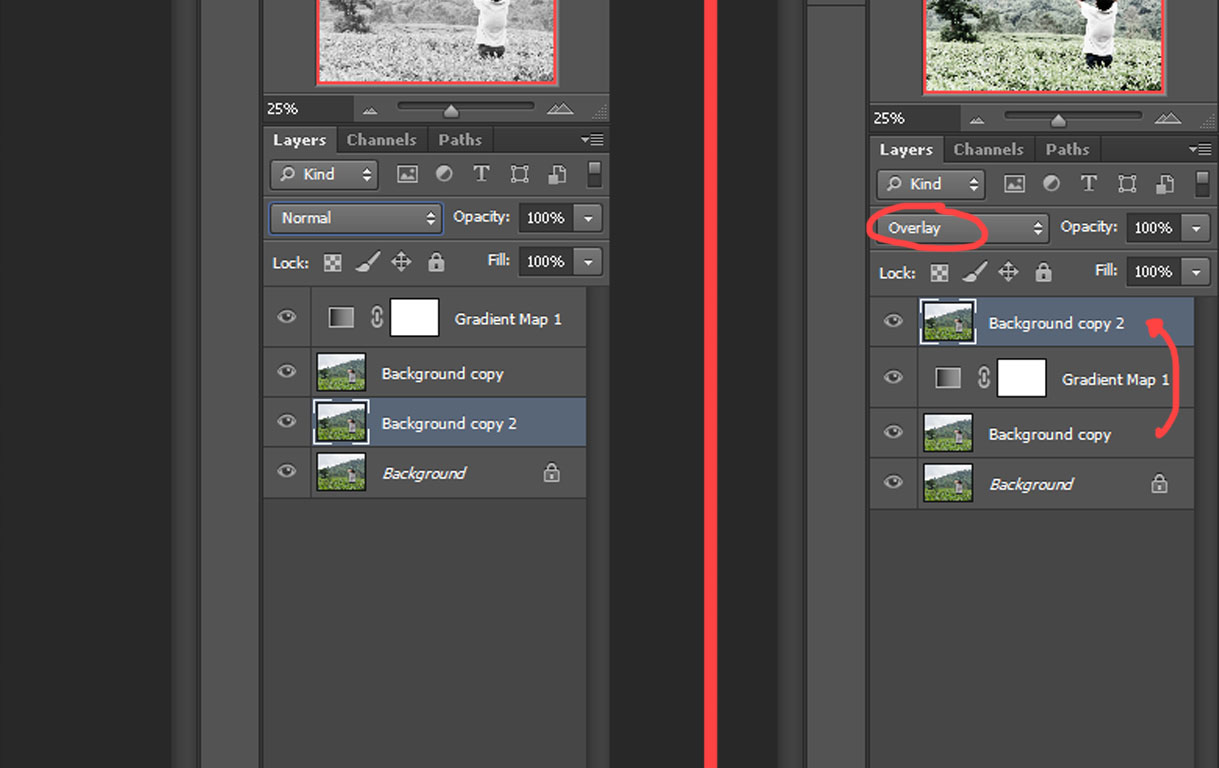The width and height of the screenshot is (1219, 768).
Task: Switch to the Channels tab
Action: coord(382,139)
